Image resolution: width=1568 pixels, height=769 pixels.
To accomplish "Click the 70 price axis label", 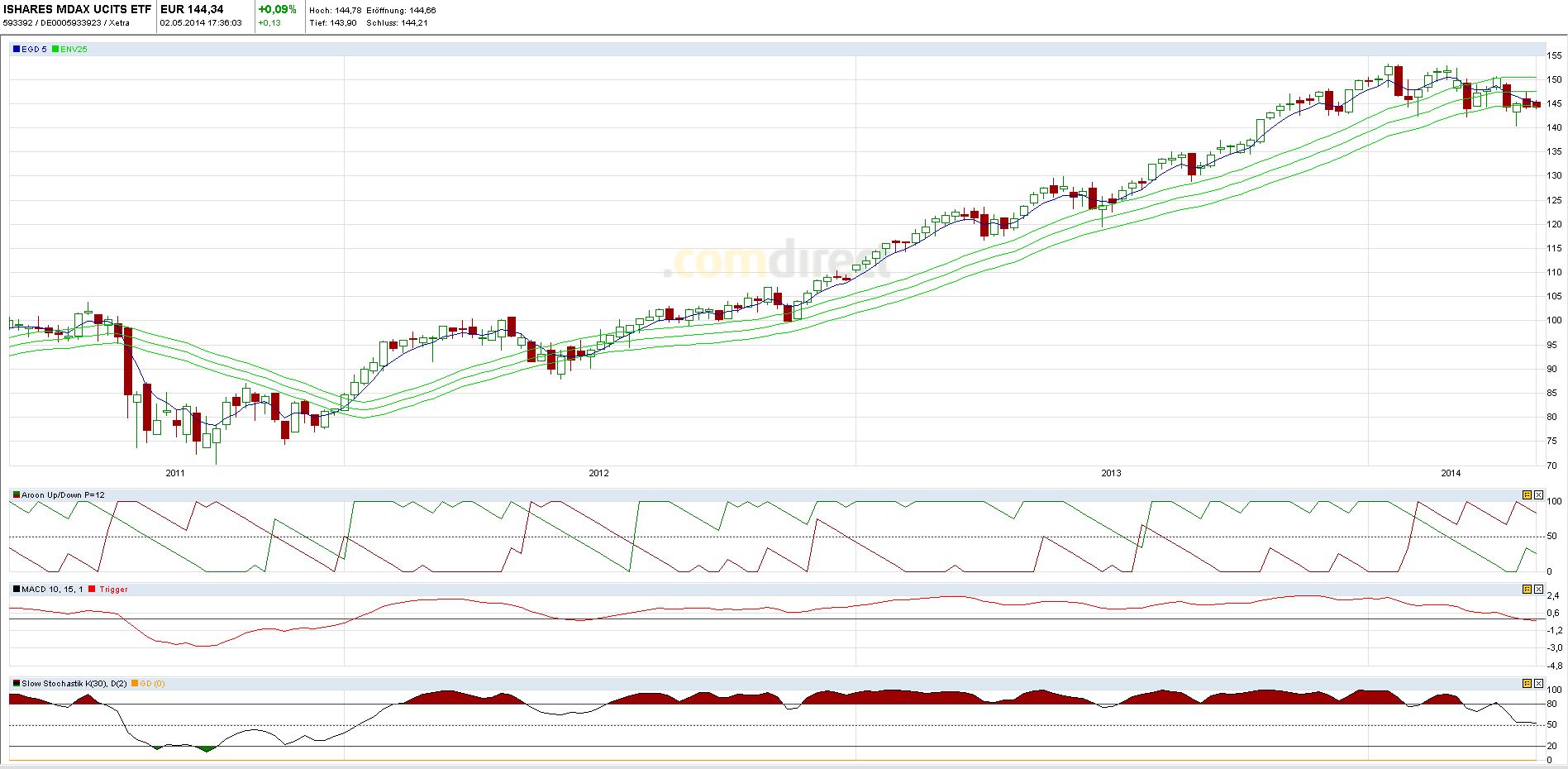I will point(1551,466).
